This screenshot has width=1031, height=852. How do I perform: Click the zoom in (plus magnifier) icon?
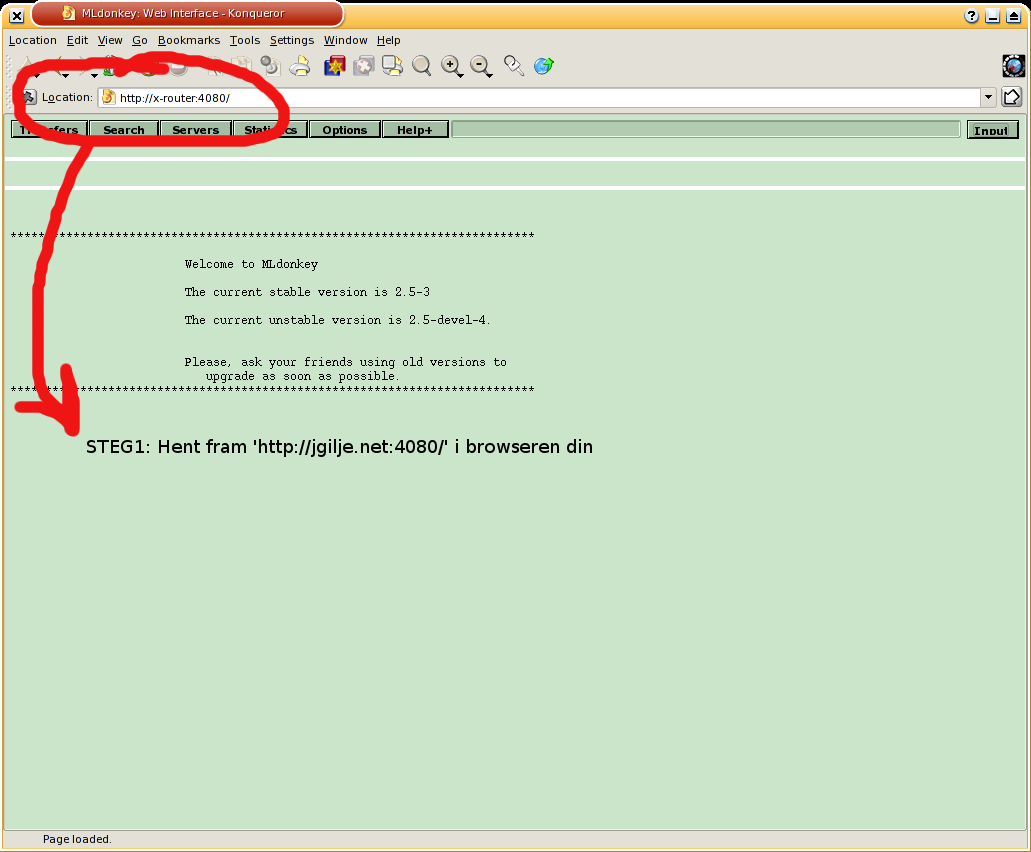452,67
